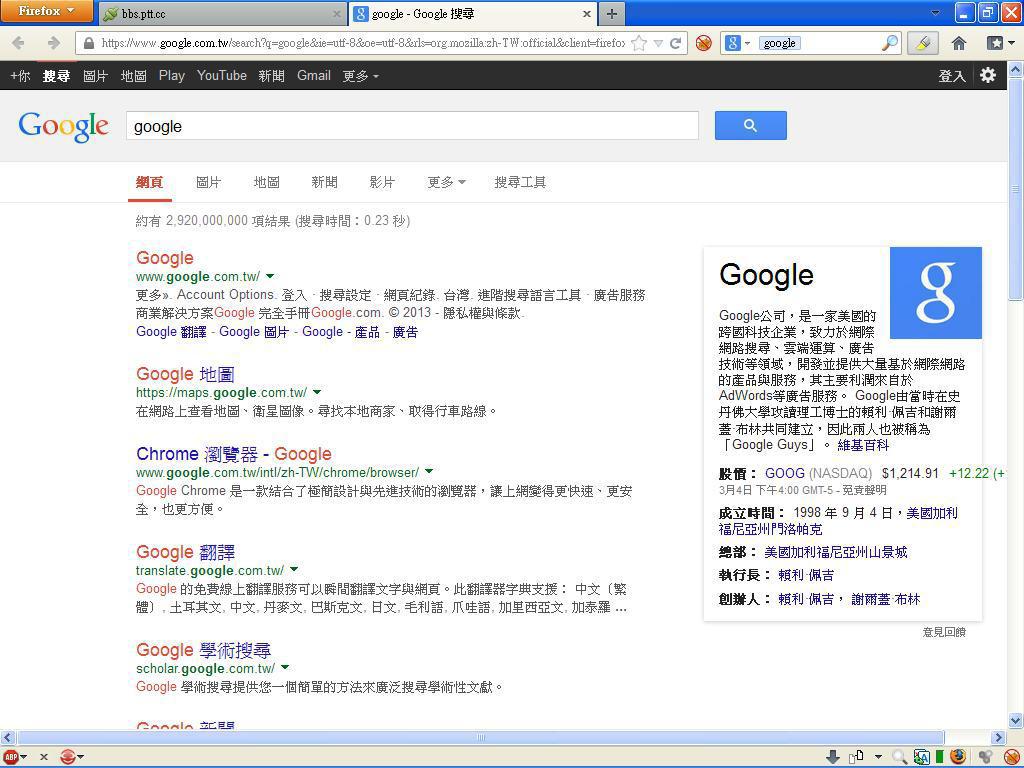
Task: Click the downloads arrow in status bar
Action: point(832,757)
